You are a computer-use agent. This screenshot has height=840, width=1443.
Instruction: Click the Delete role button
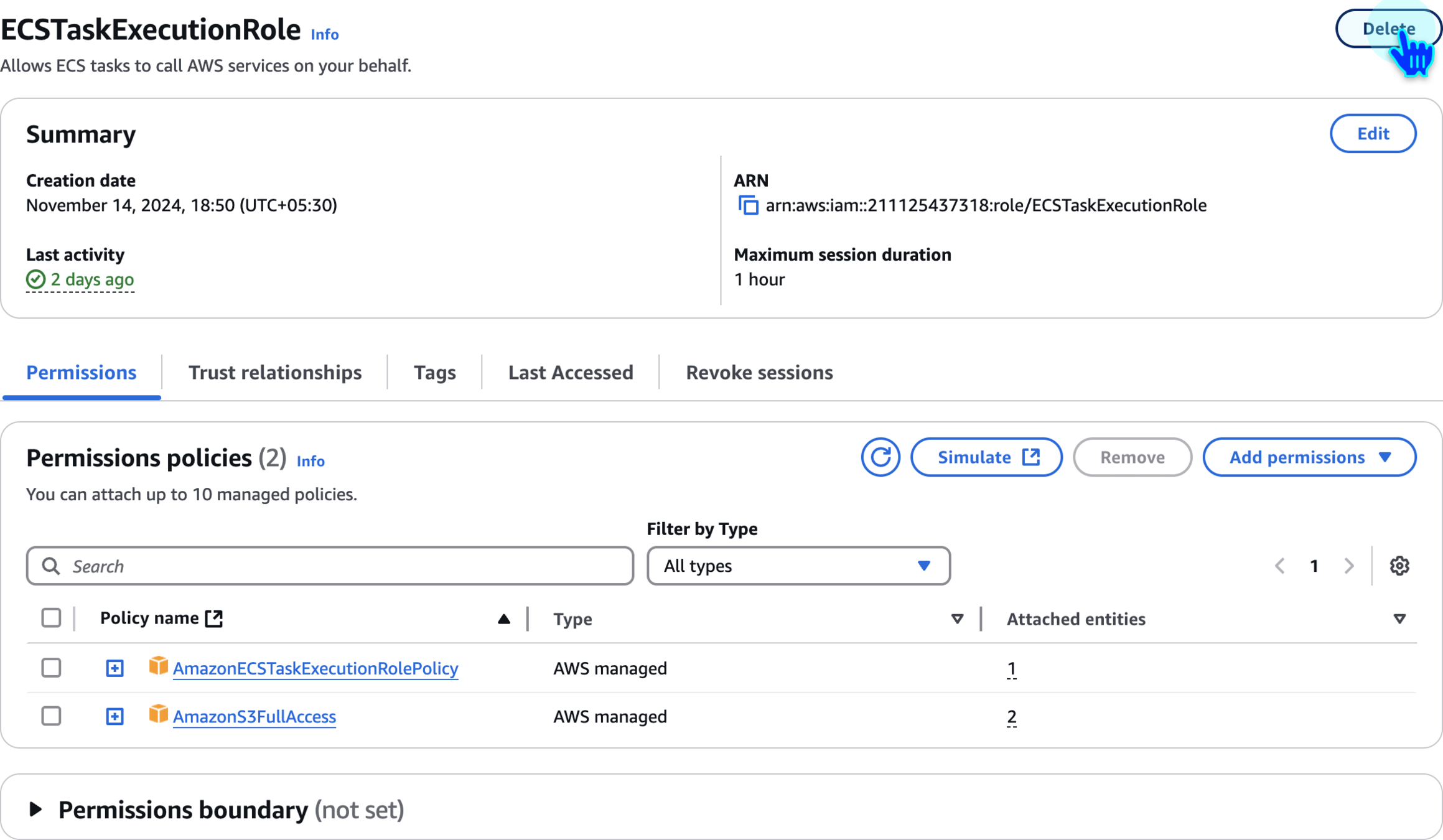[1387, 29]
